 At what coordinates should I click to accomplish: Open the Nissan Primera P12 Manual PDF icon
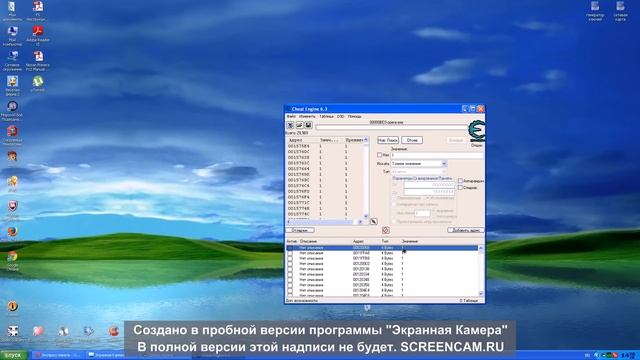(38, 61)
